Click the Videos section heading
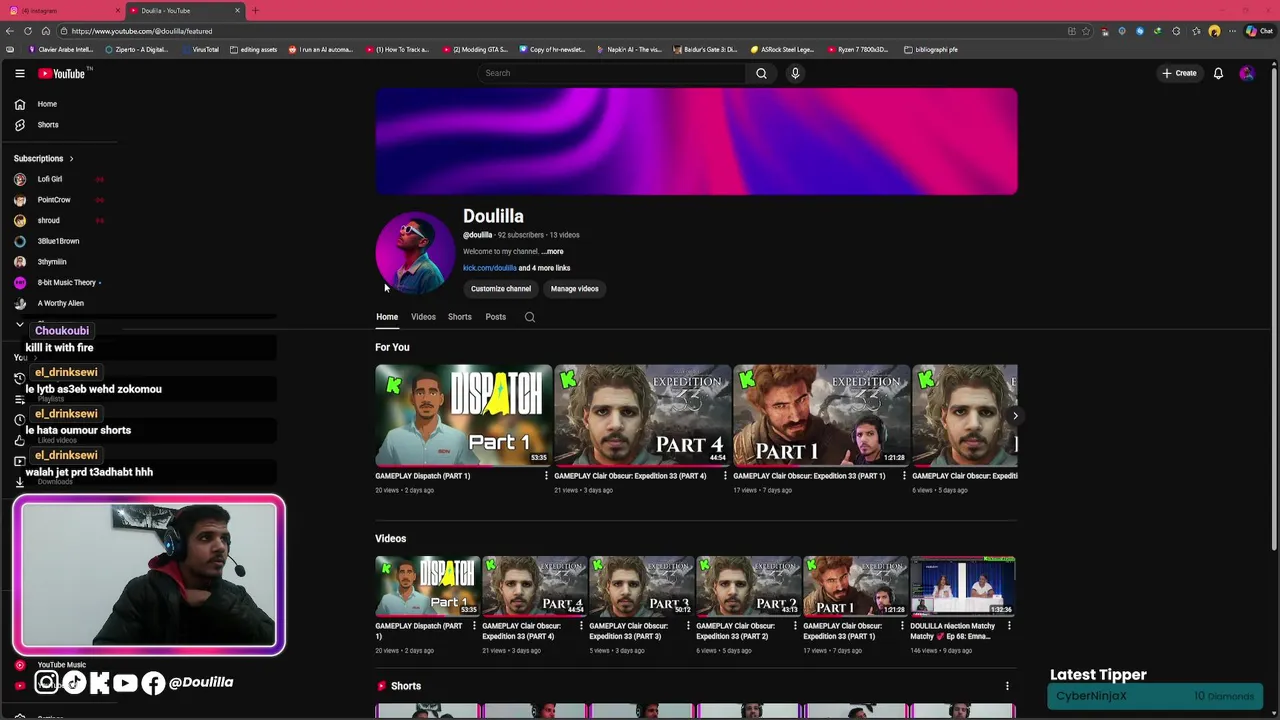 coord(390,539)
